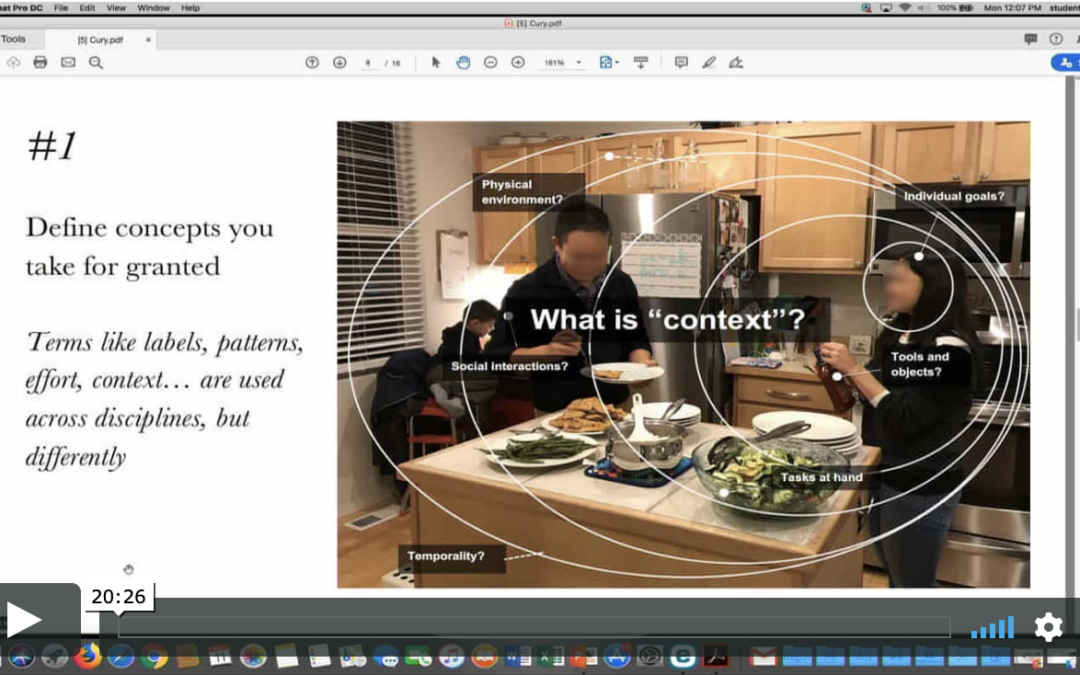
Task: Click the 'What is "context"?' slide title
Action: (667, 320)
